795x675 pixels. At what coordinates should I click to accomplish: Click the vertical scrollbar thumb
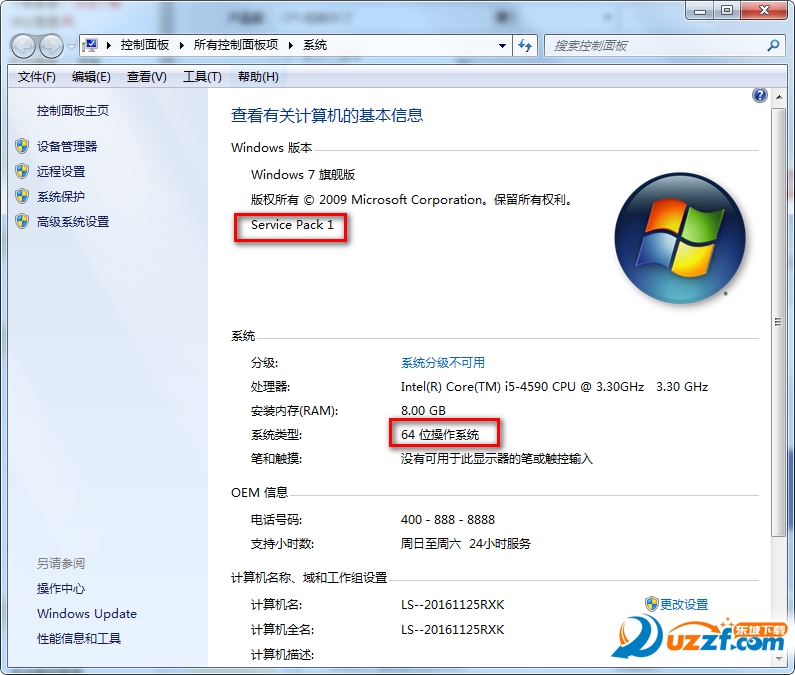click(x=778, y=322)
